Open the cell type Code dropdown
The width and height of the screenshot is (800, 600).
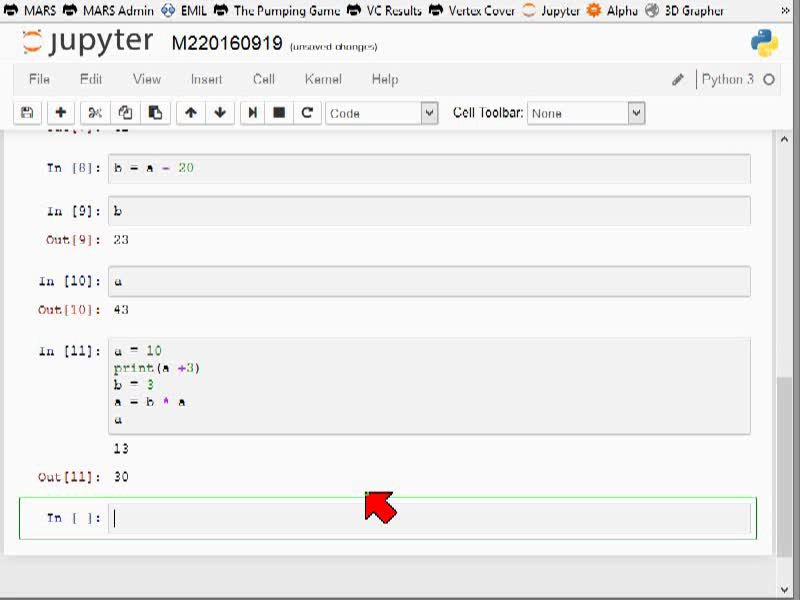pyautogui.click(x=382, y=113)
